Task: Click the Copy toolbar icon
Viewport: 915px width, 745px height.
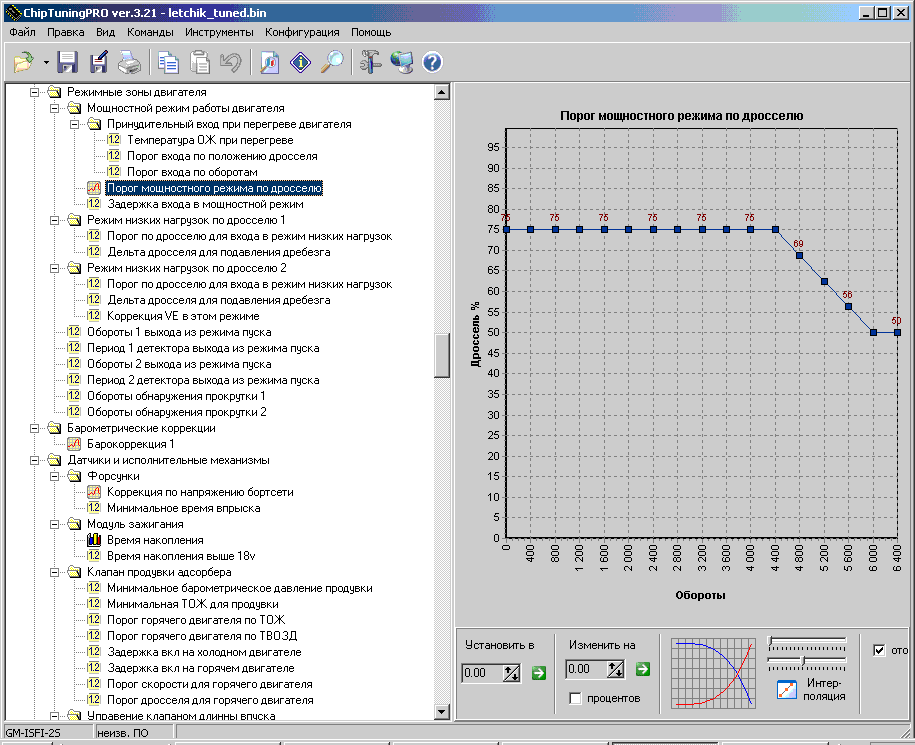Action: point(169,63)
